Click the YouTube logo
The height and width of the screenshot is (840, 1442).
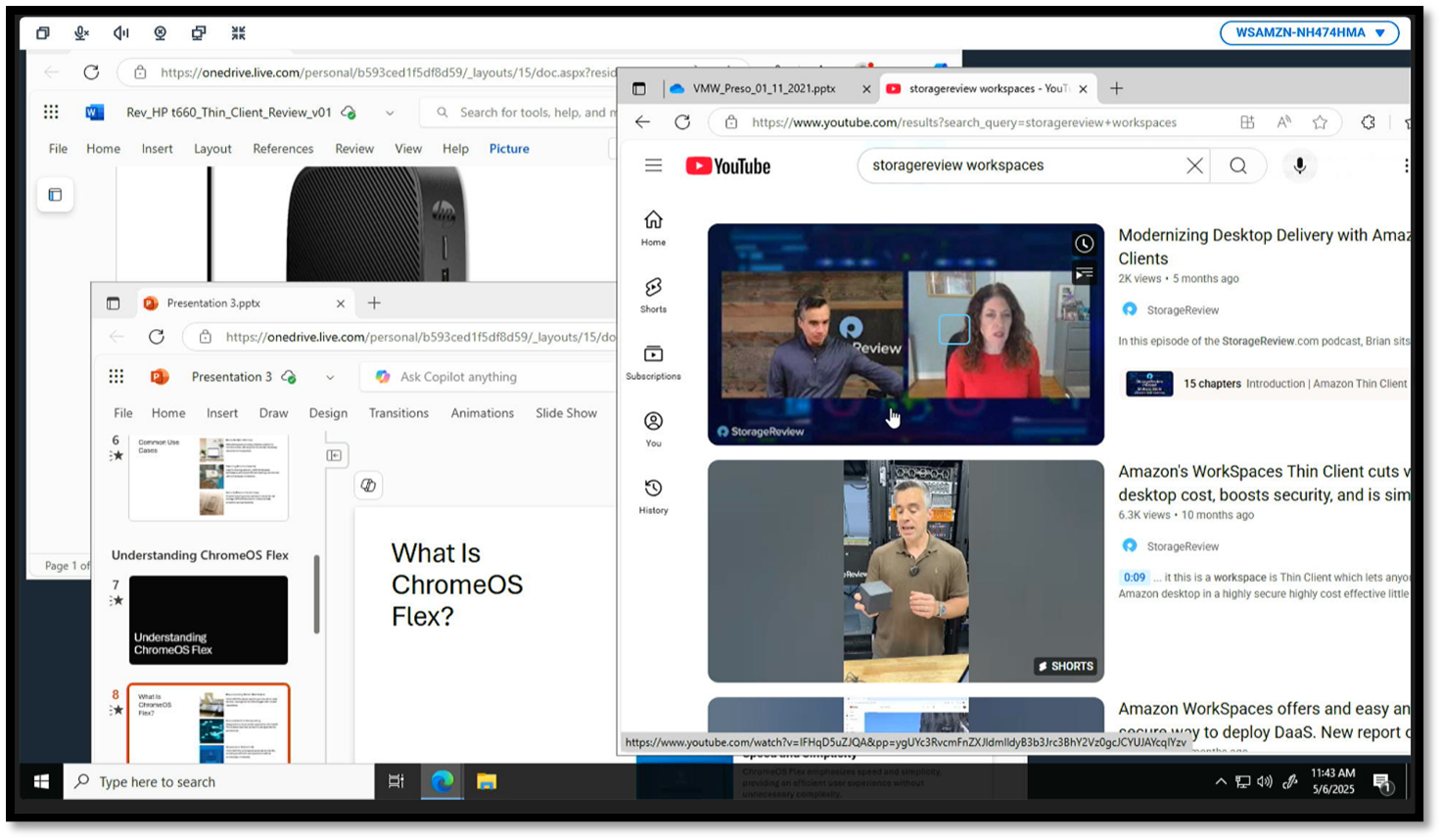(x=728, y=166)
